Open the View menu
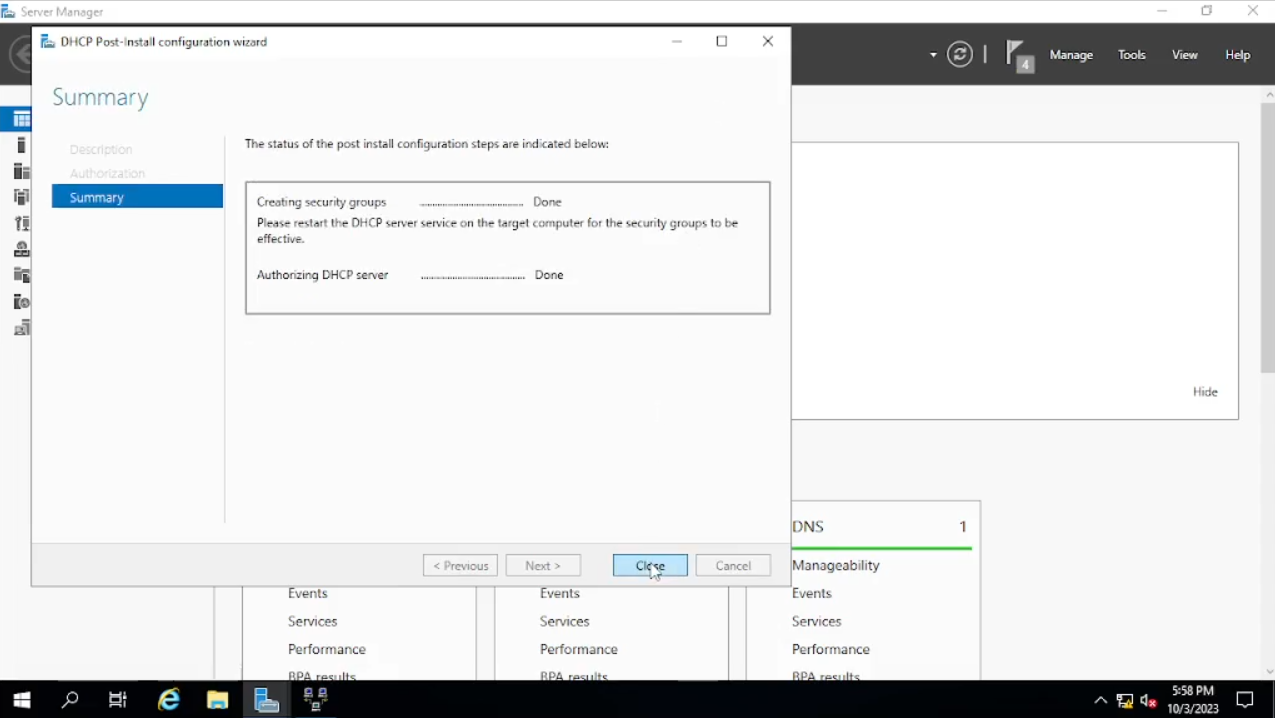The height and width of the screenshot is (718, 1275). pyautogui.click(x=1185, y=55)
